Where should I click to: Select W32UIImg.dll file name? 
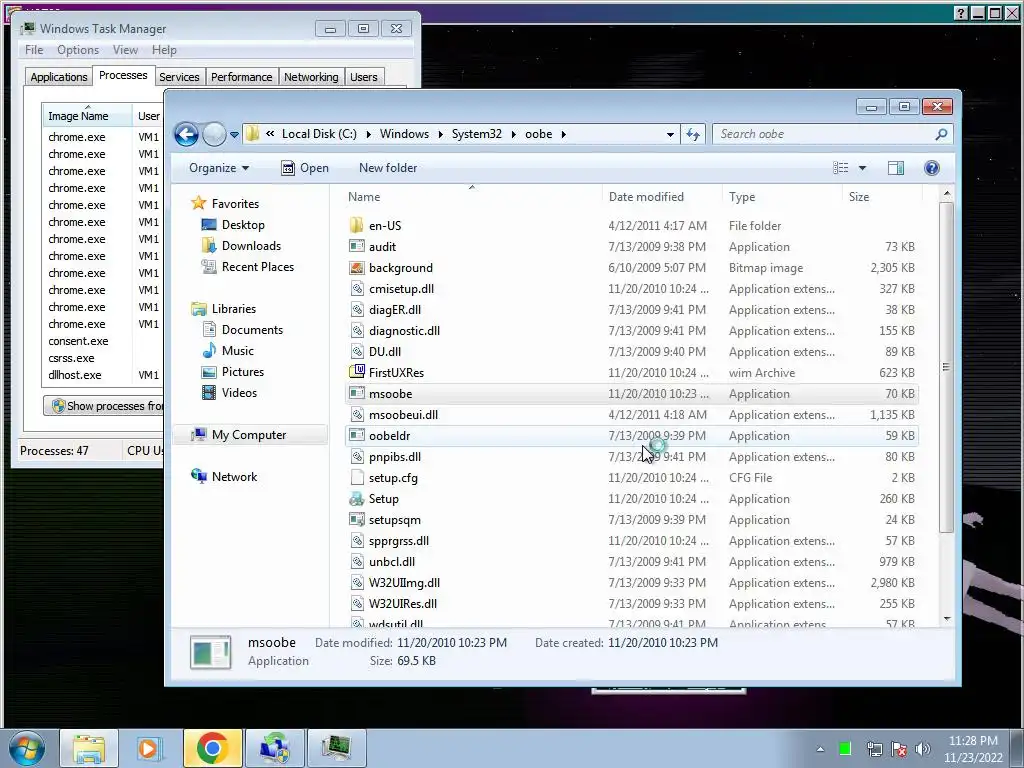tap(404, 583)
